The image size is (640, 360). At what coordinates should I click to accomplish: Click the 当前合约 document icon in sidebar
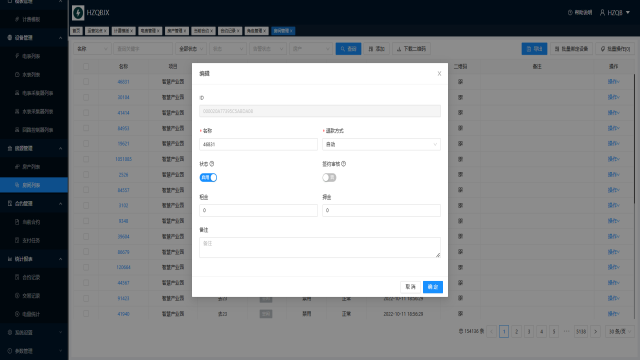coord(17,222)
